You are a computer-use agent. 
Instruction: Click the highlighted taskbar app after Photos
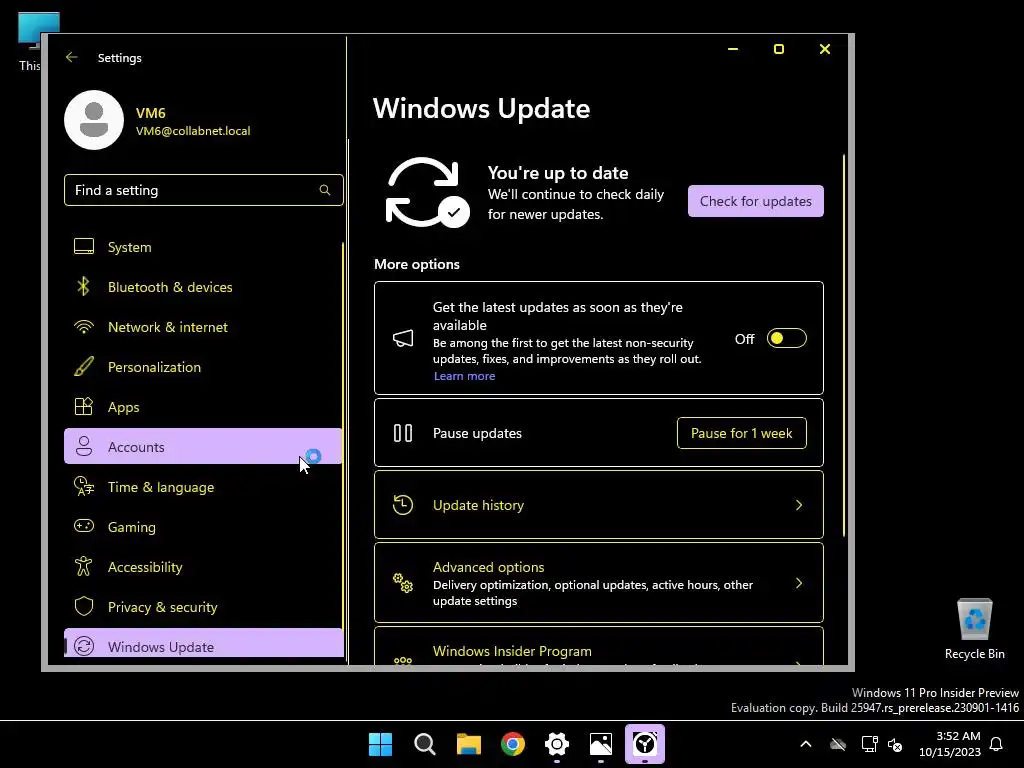(x=645, y=744)
